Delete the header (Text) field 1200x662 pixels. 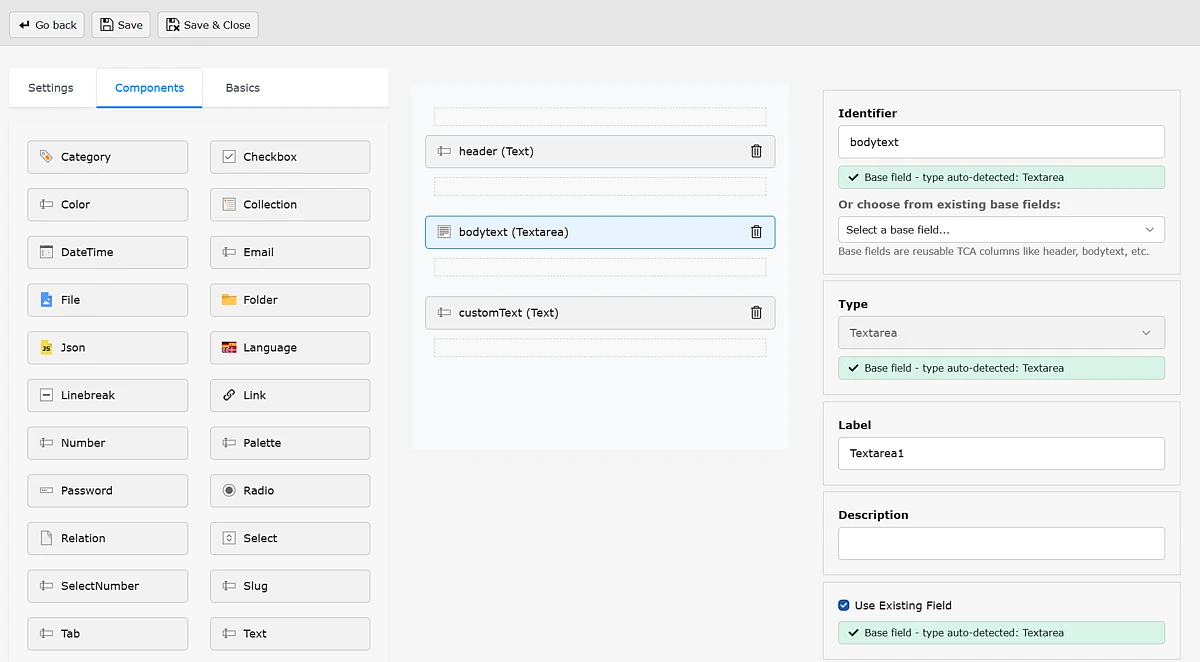pyautogui.click(x=756, y=151)
